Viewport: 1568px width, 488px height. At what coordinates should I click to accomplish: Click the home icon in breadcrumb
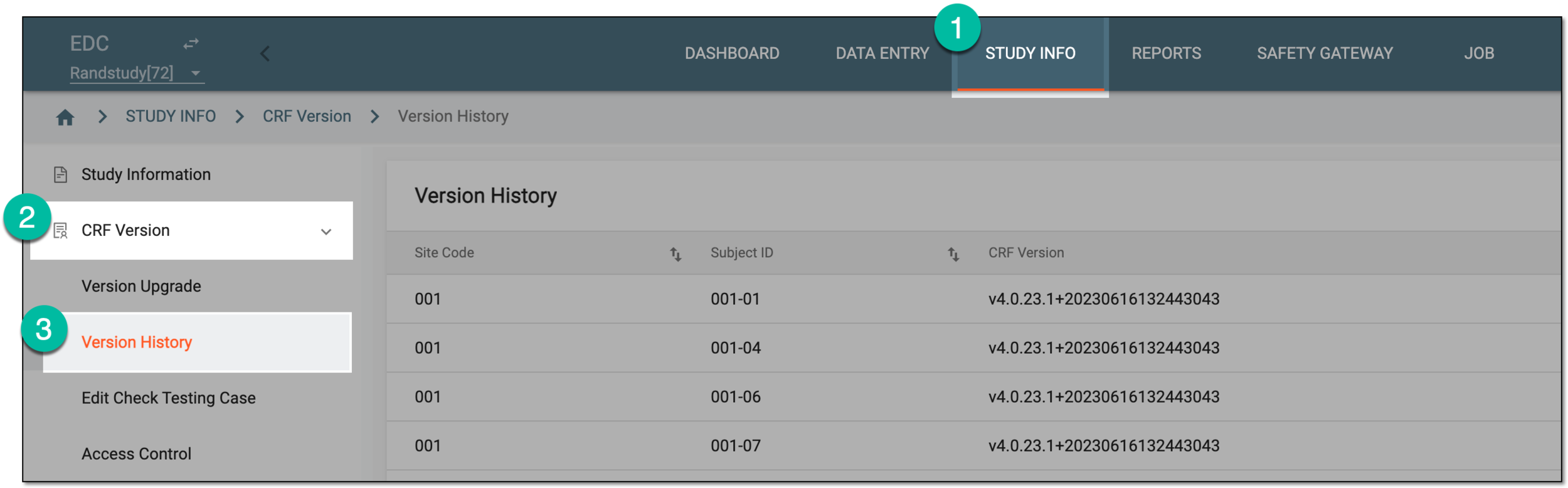(65, 117)
